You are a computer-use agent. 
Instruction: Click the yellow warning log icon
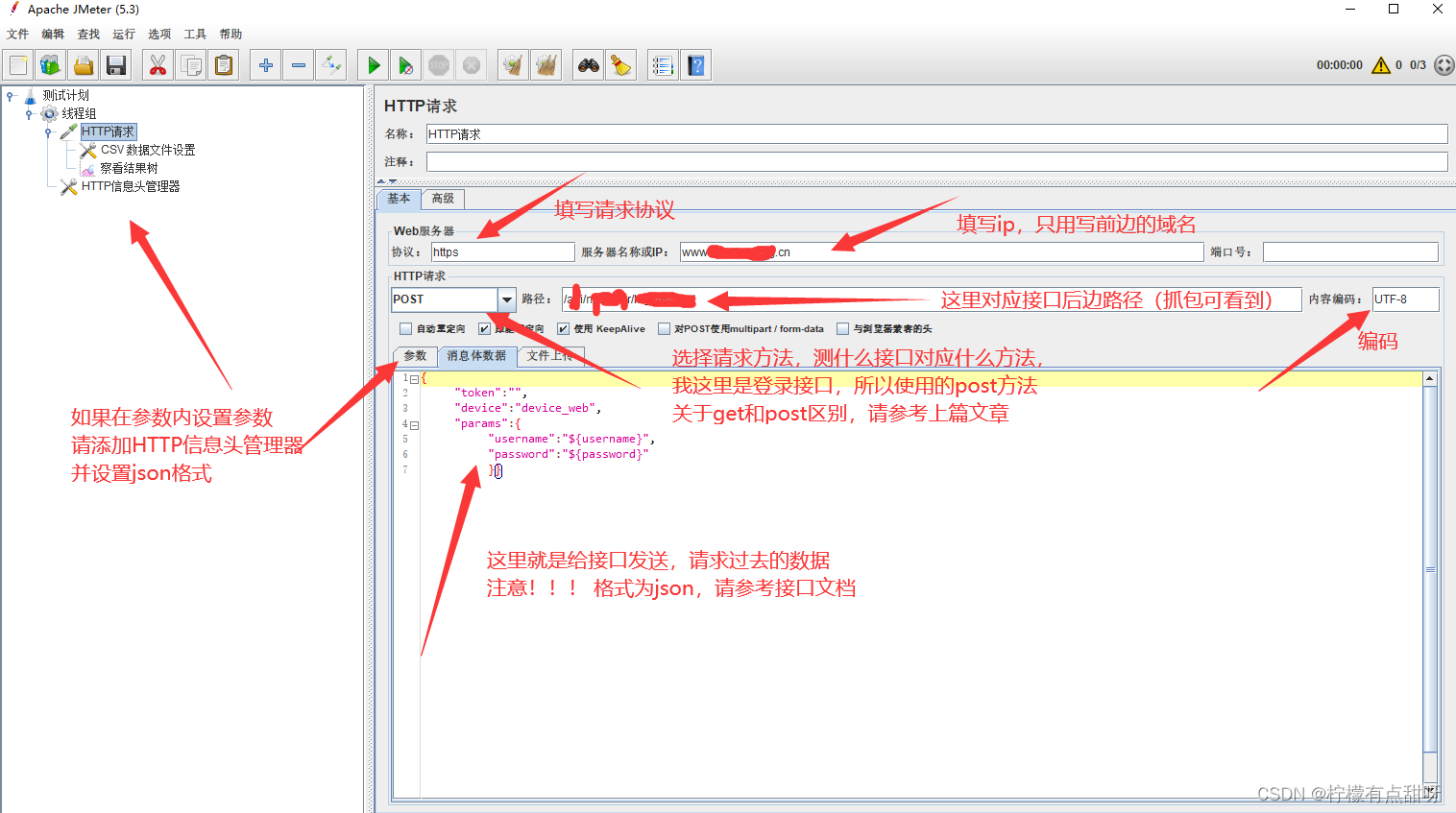(1381, 65)
